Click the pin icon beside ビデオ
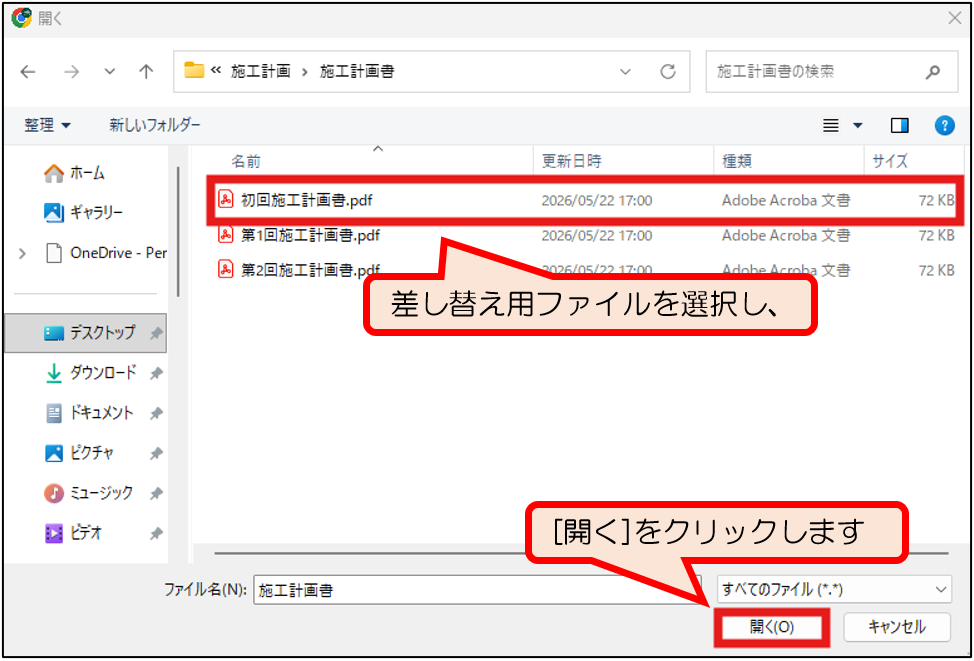 [156, 534]
